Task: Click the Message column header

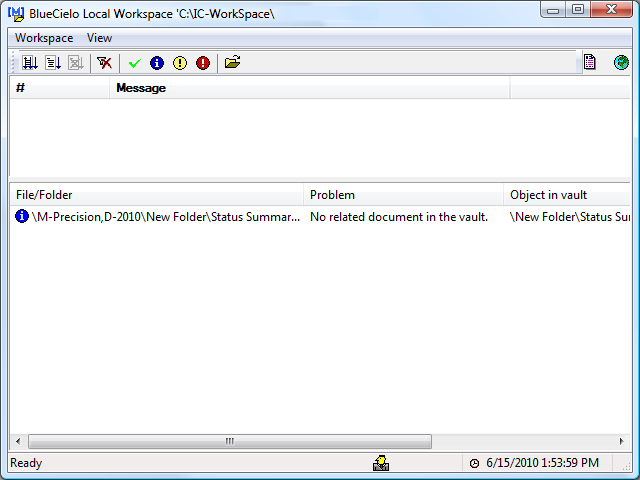Action: [x=309, y=88]
